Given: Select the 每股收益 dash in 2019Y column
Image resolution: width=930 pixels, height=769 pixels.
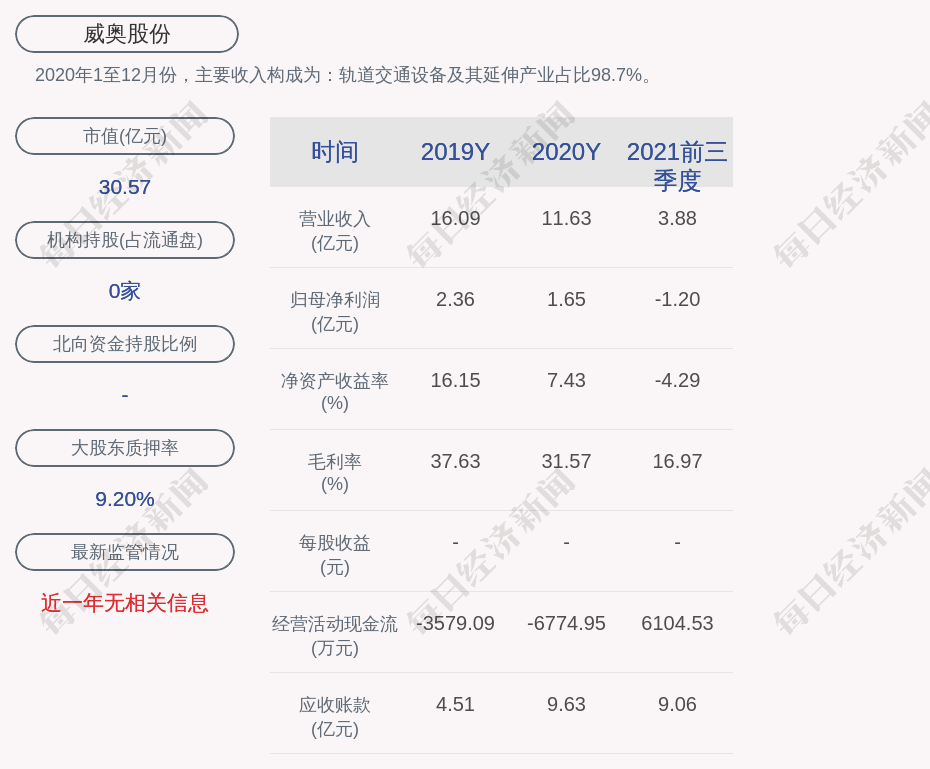Looking at the screenshot, I should coord(456,542).
